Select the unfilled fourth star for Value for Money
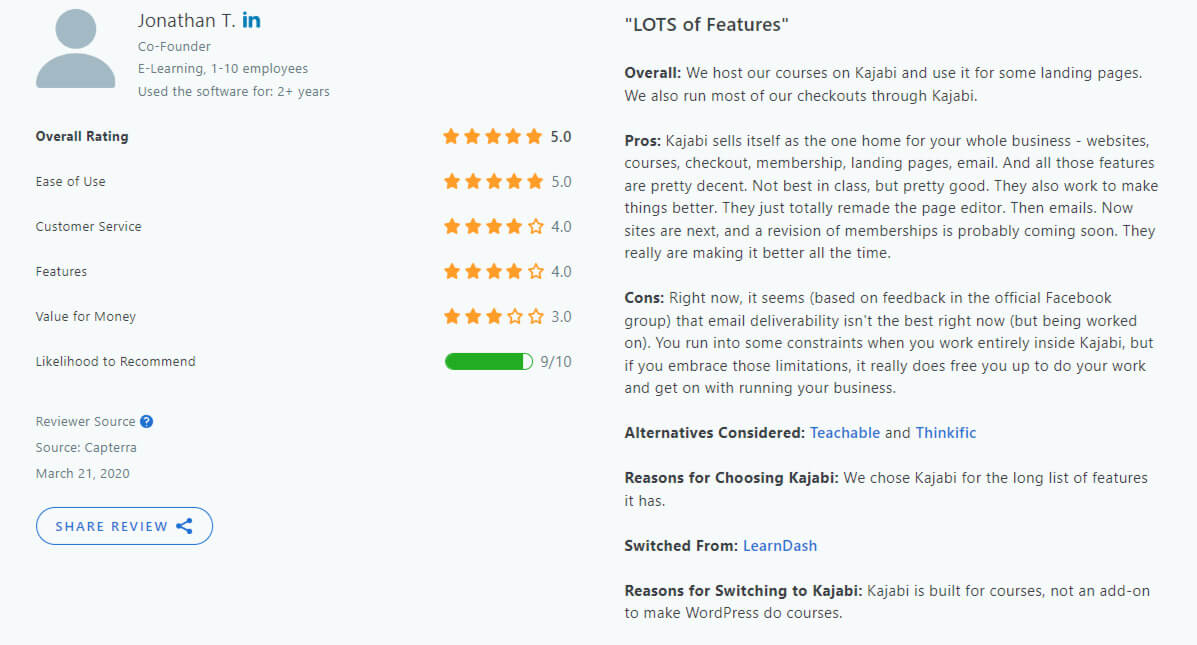The image size is (1197, 645). point(514,316)
